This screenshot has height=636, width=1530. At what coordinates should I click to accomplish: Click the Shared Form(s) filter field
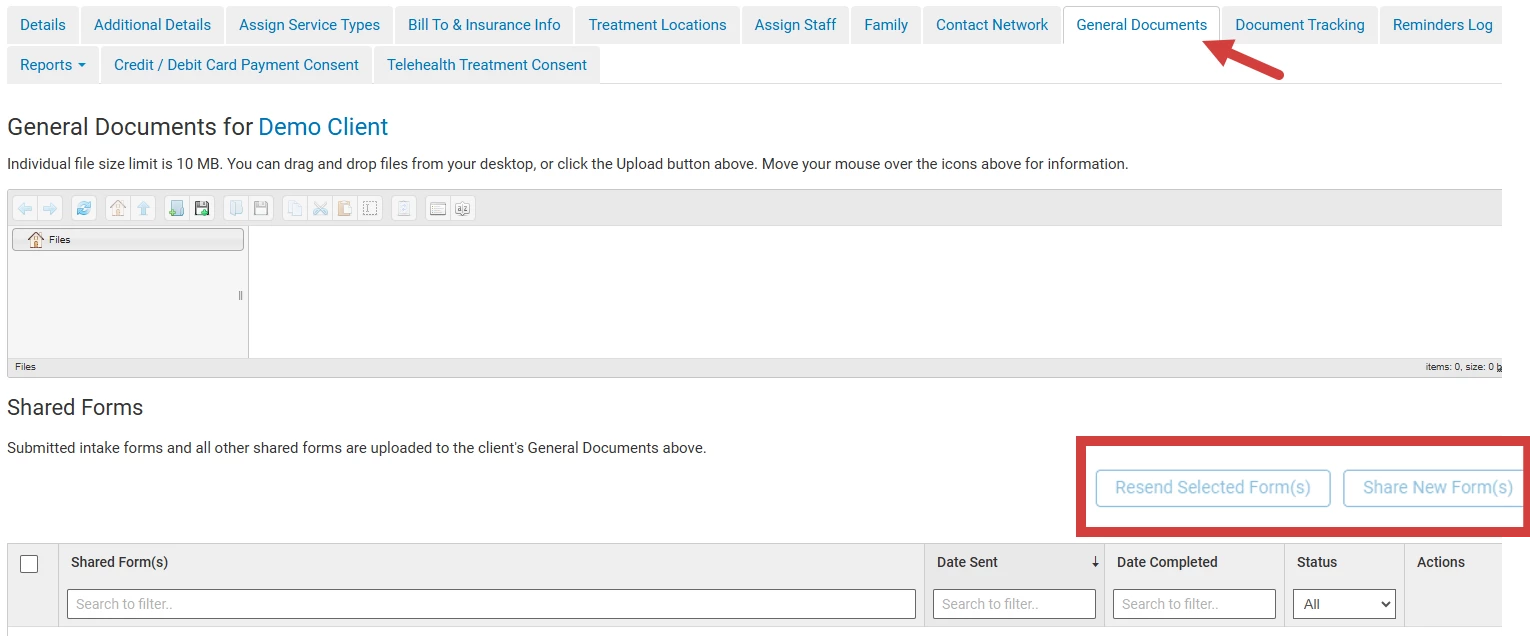(x=491, y=604)
